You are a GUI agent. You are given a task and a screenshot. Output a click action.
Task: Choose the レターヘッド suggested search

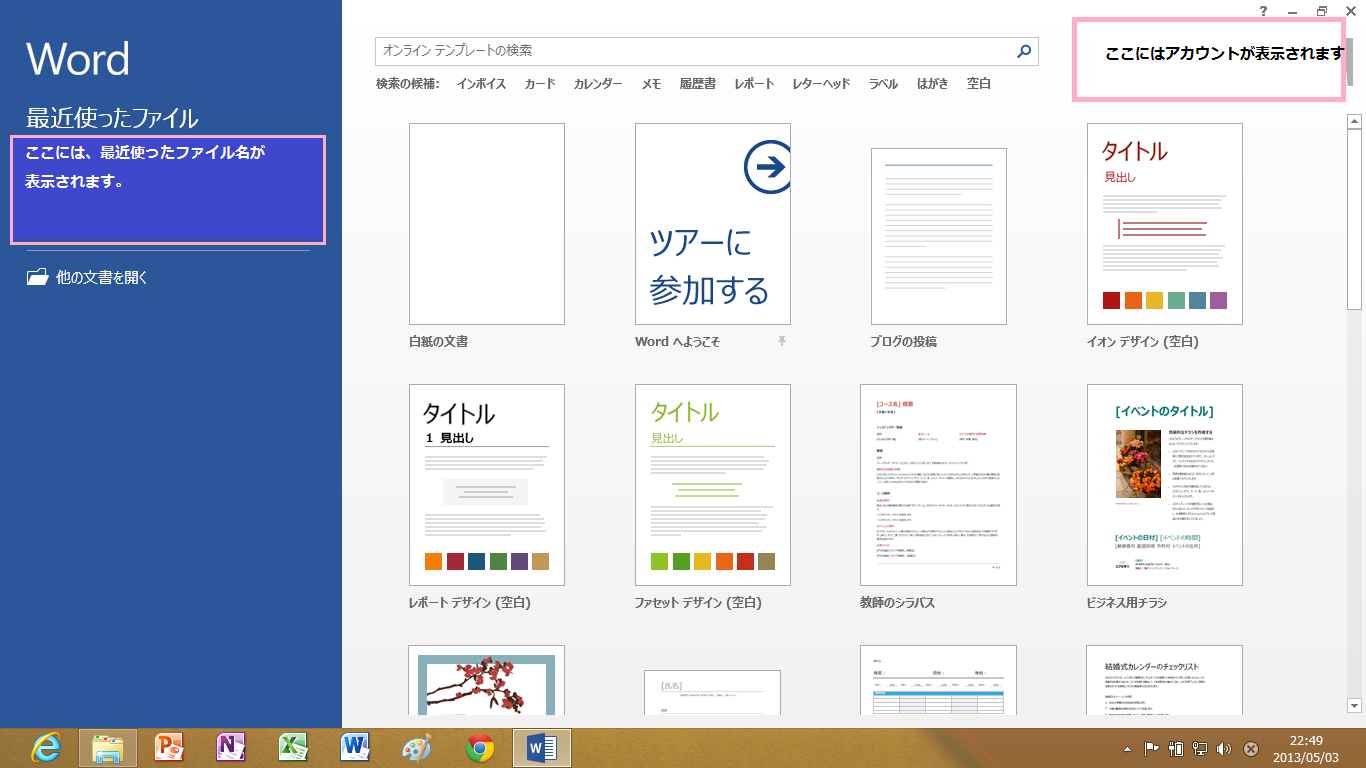coord(821,84)
